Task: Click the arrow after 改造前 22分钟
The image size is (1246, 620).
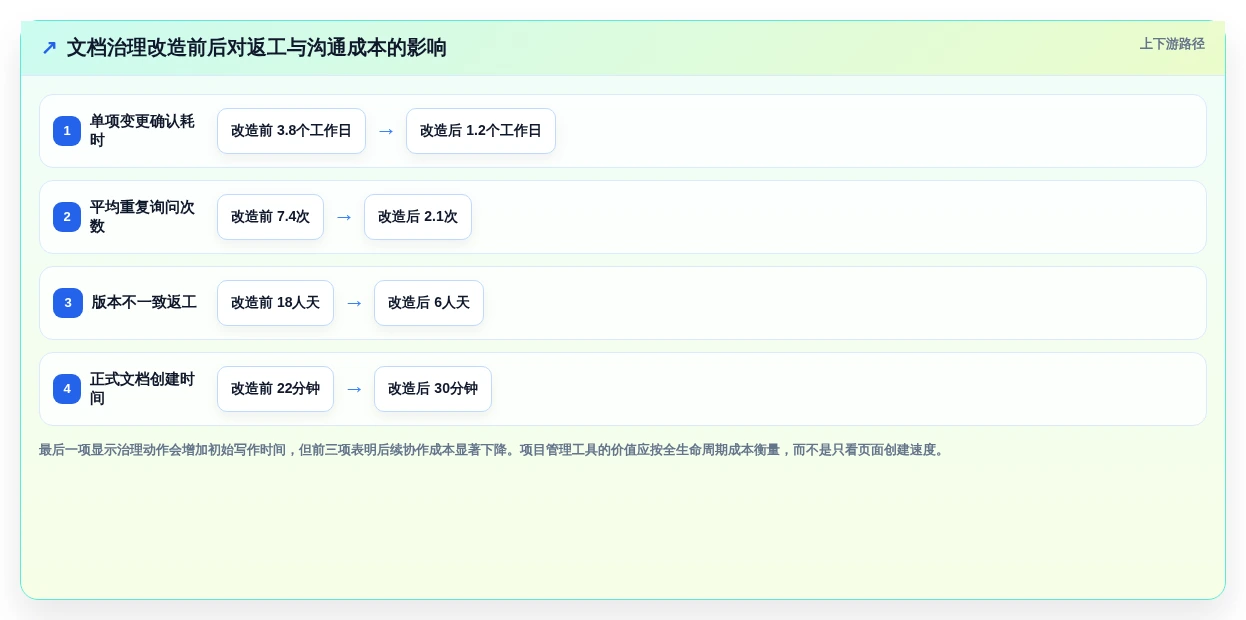Action: [354, 389]
